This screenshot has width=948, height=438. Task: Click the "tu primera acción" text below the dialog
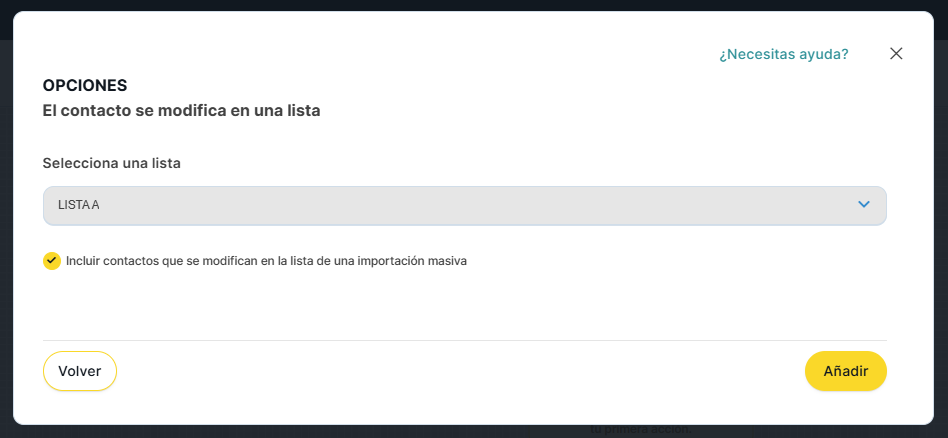click(638, 431)
